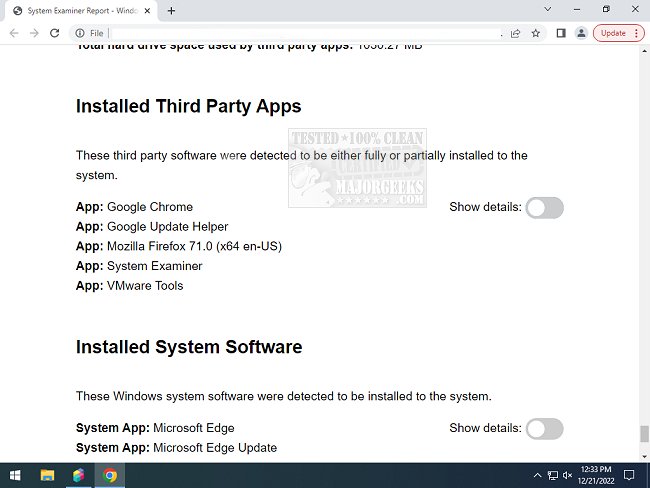Image resolution: width=650 pixels, height=488 pixels.
Task: Click the Chrome icon in the taskbar
Action: 110,475
